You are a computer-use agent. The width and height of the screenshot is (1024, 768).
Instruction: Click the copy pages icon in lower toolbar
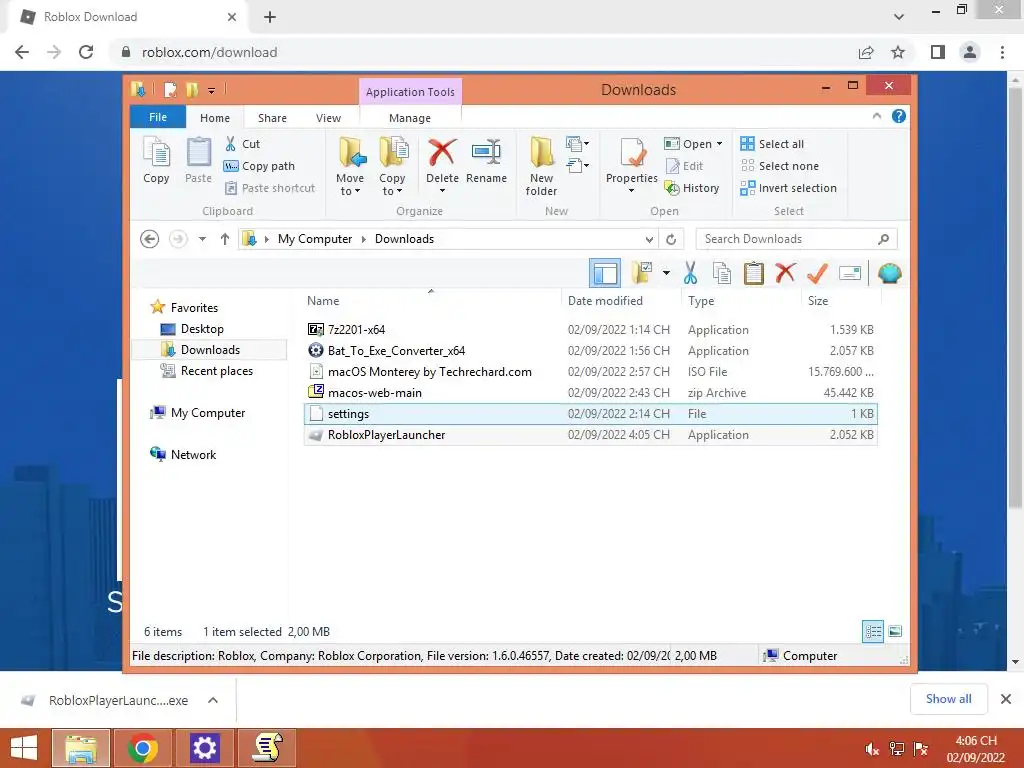point(722,274)
